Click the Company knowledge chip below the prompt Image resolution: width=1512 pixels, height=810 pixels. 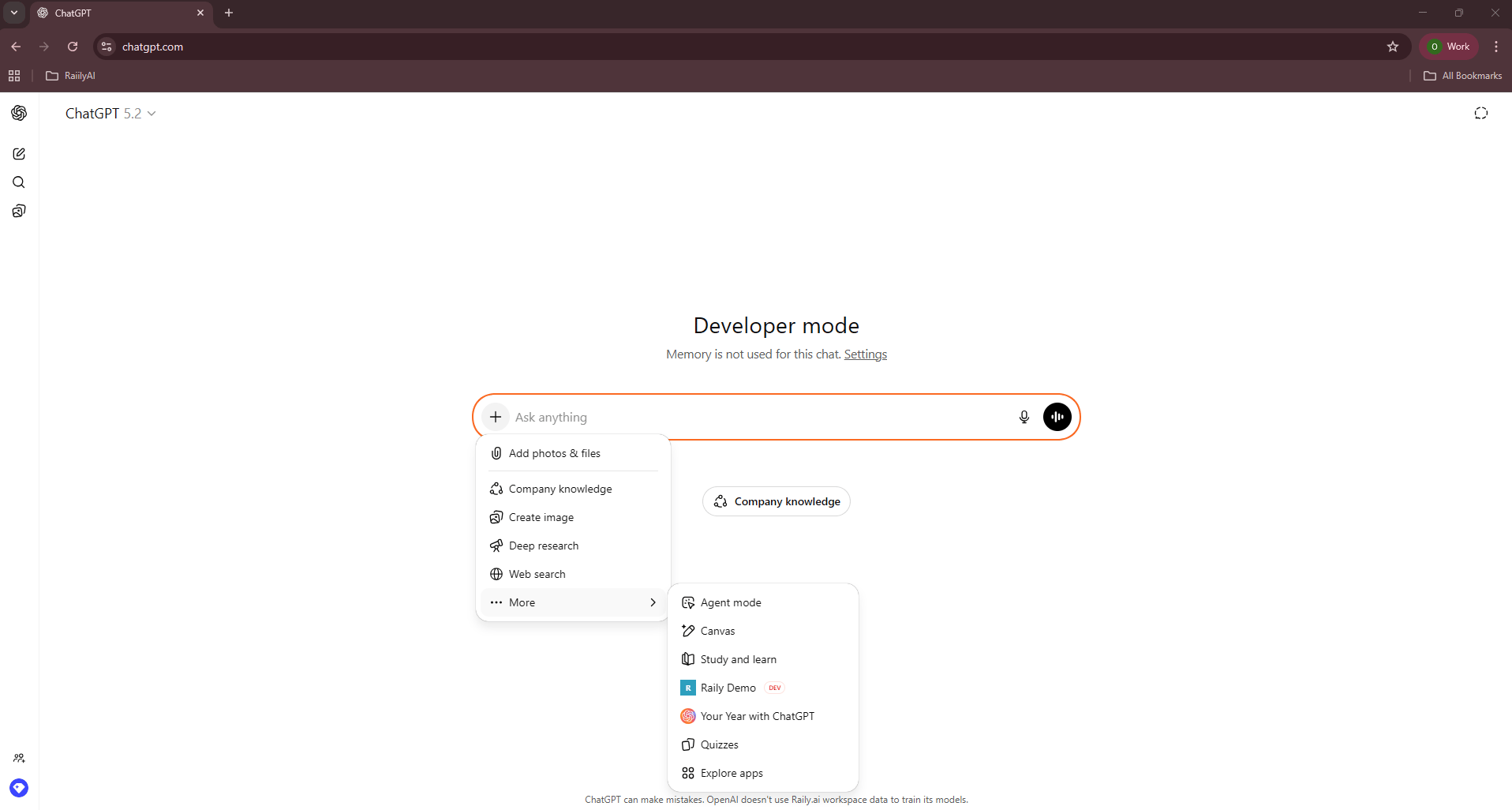pos(777,501)
